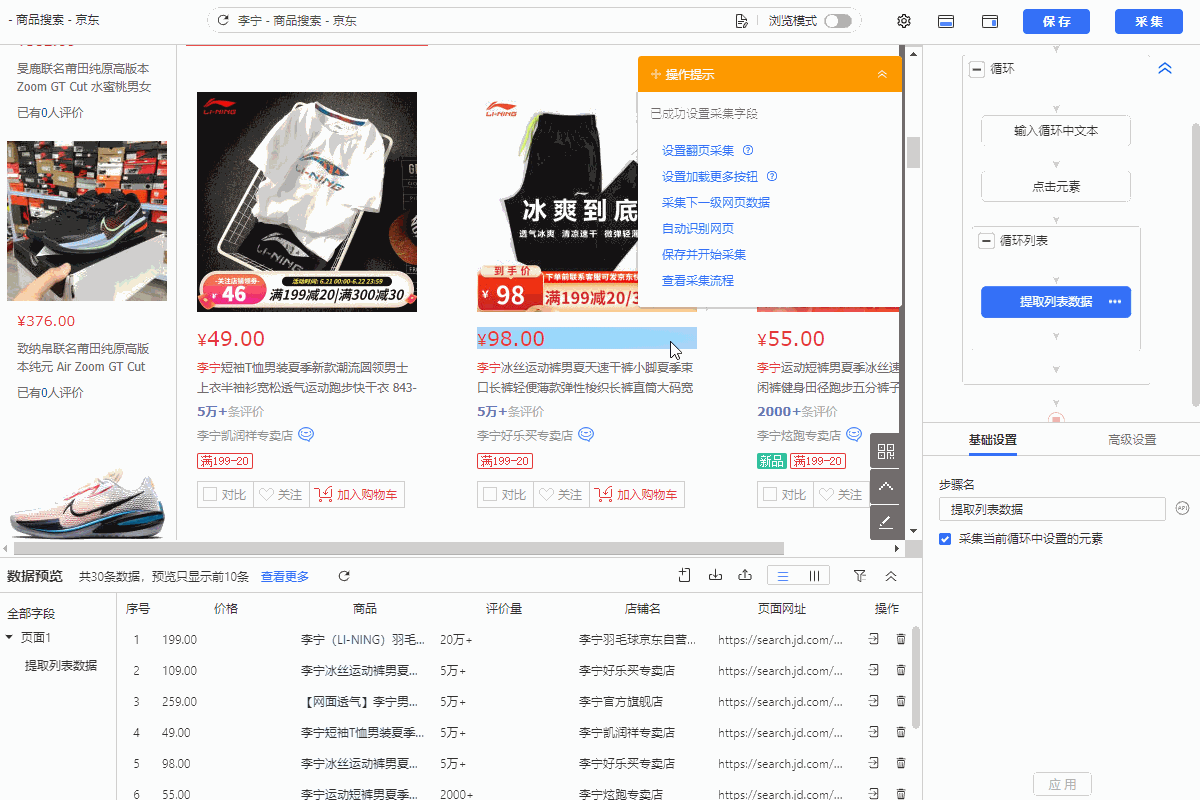Click the 采集下一级网页数据 link

[716, 203]
